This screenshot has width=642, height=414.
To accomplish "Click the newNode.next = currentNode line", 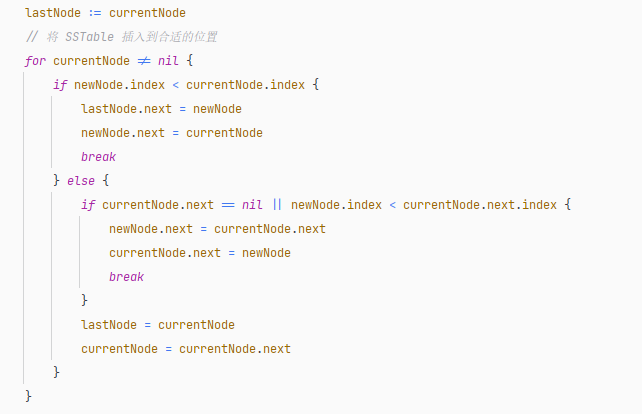I will point(172,133).
